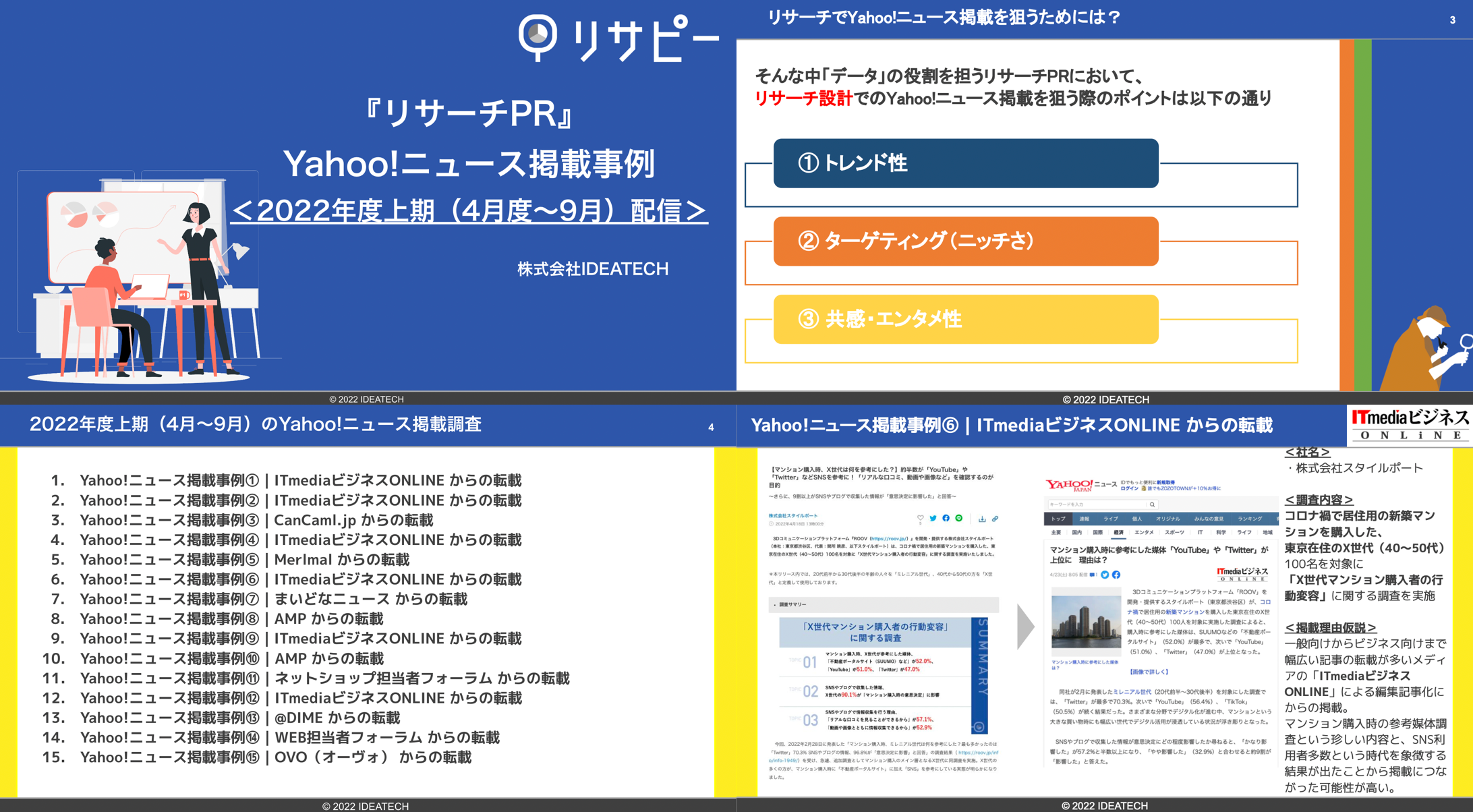
Task: Select the 経済 category tab in Yahoo news
Action: coord(1118,533)
